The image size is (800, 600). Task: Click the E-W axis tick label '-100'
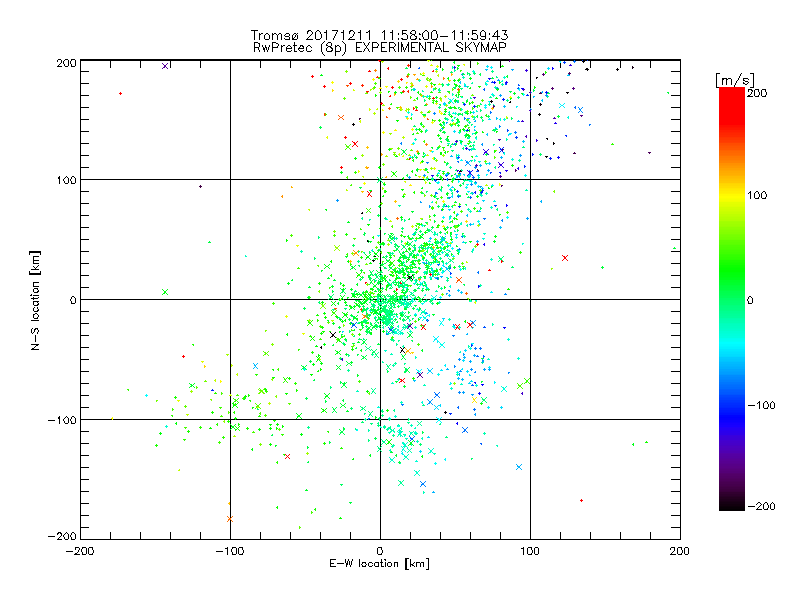[230, 551]
